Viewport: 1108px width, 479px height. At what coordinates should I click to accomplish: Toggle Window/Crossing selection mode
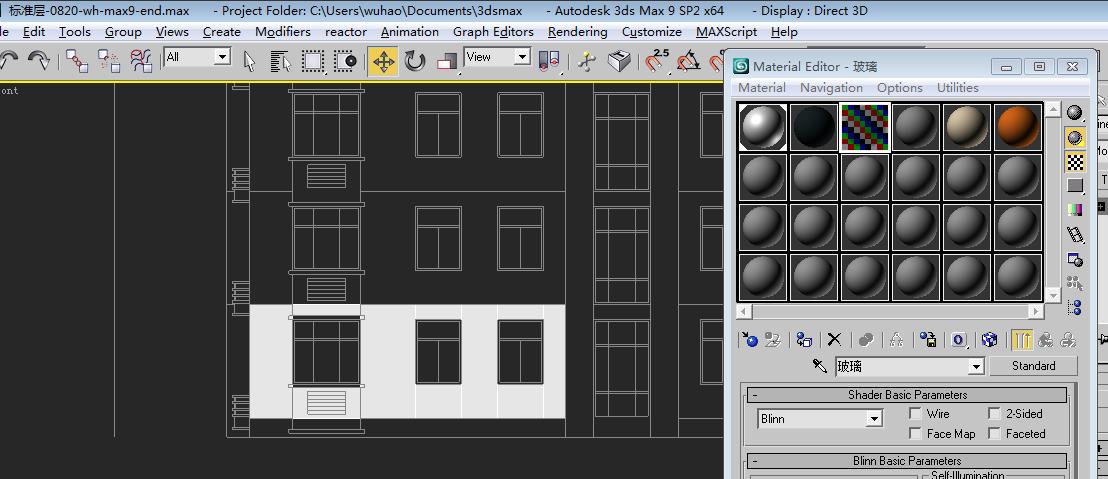click(346, 61)
